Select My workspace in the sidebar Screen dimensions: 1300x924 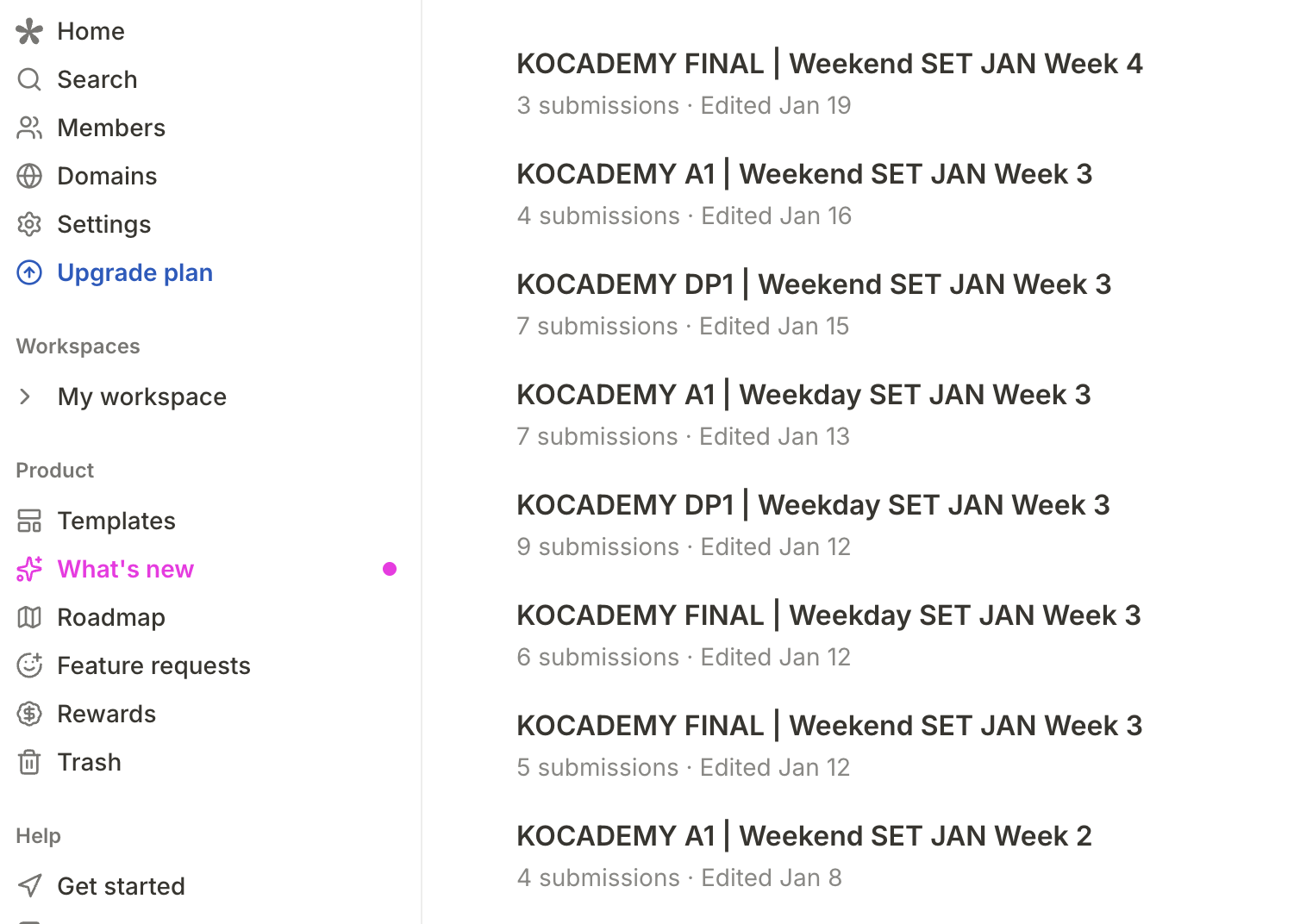142,397
